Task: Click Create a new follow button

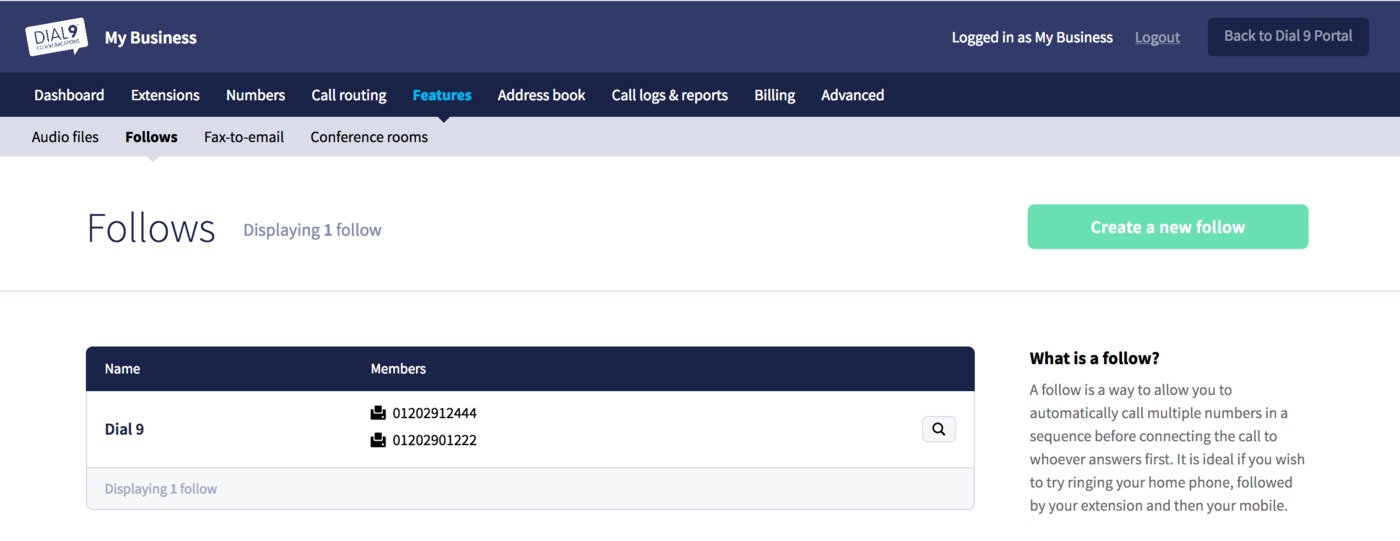Action: click(x=1167, y=227)
